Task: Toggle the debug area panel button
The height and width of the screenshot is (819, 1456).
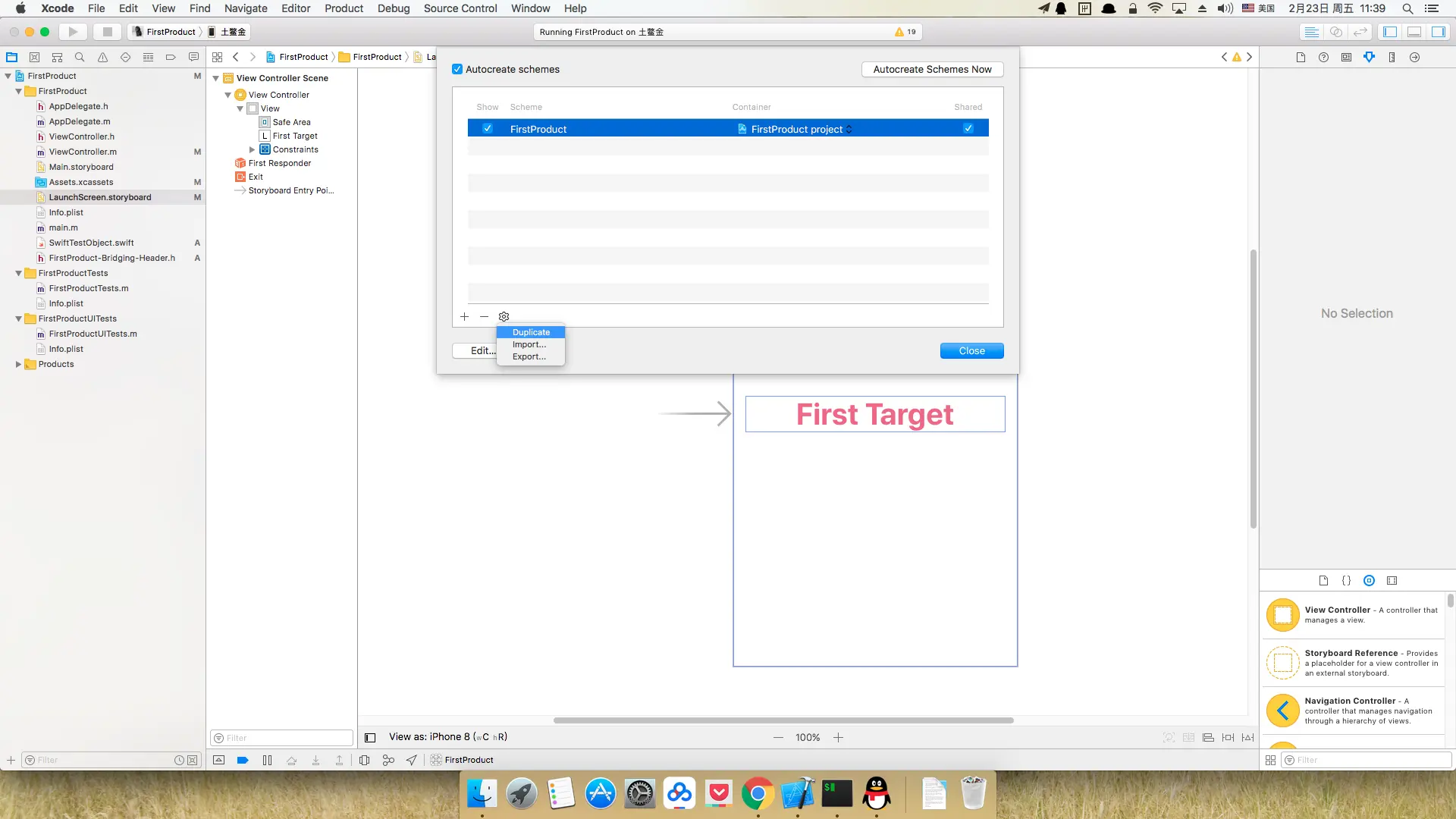Action: (1414, 32)
